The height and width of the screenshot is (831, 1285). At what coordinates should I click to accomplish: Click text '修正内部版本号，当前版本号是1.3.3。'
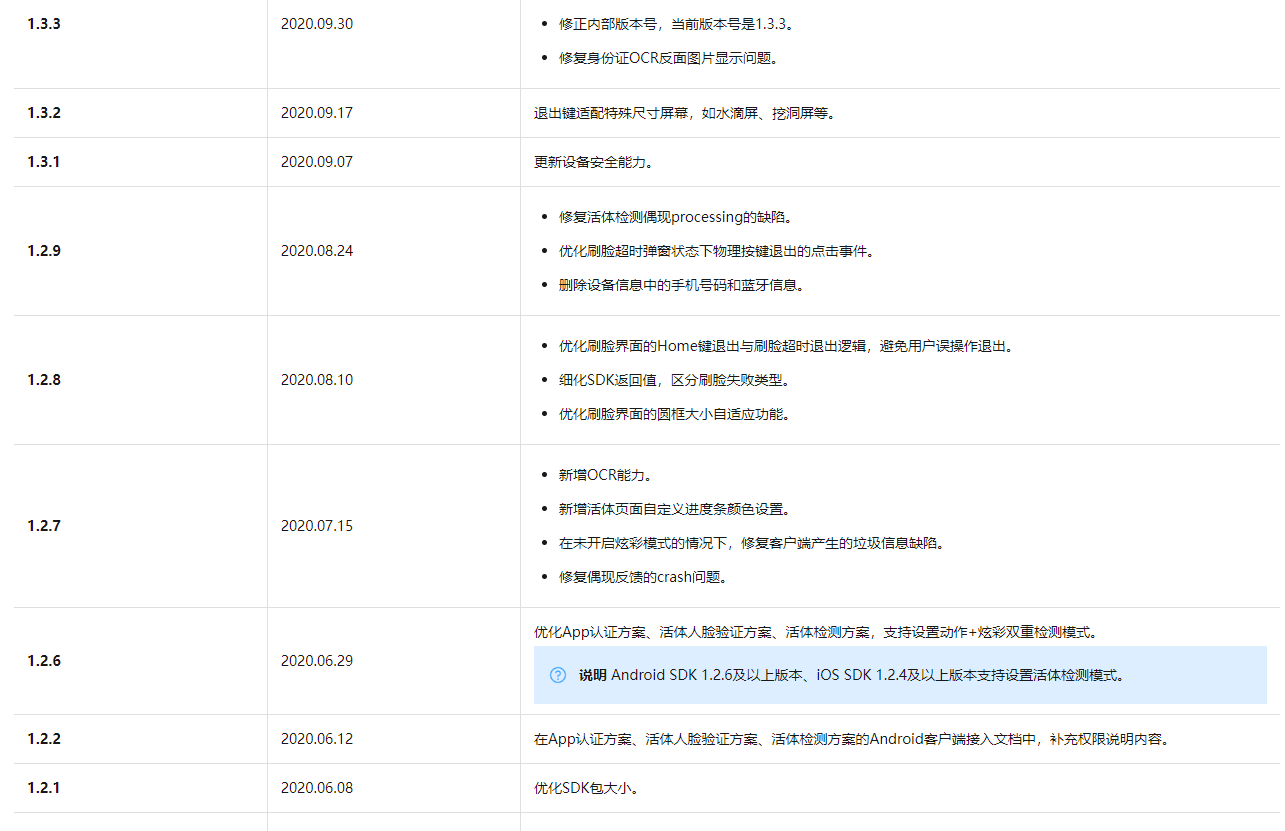(676, 24)
